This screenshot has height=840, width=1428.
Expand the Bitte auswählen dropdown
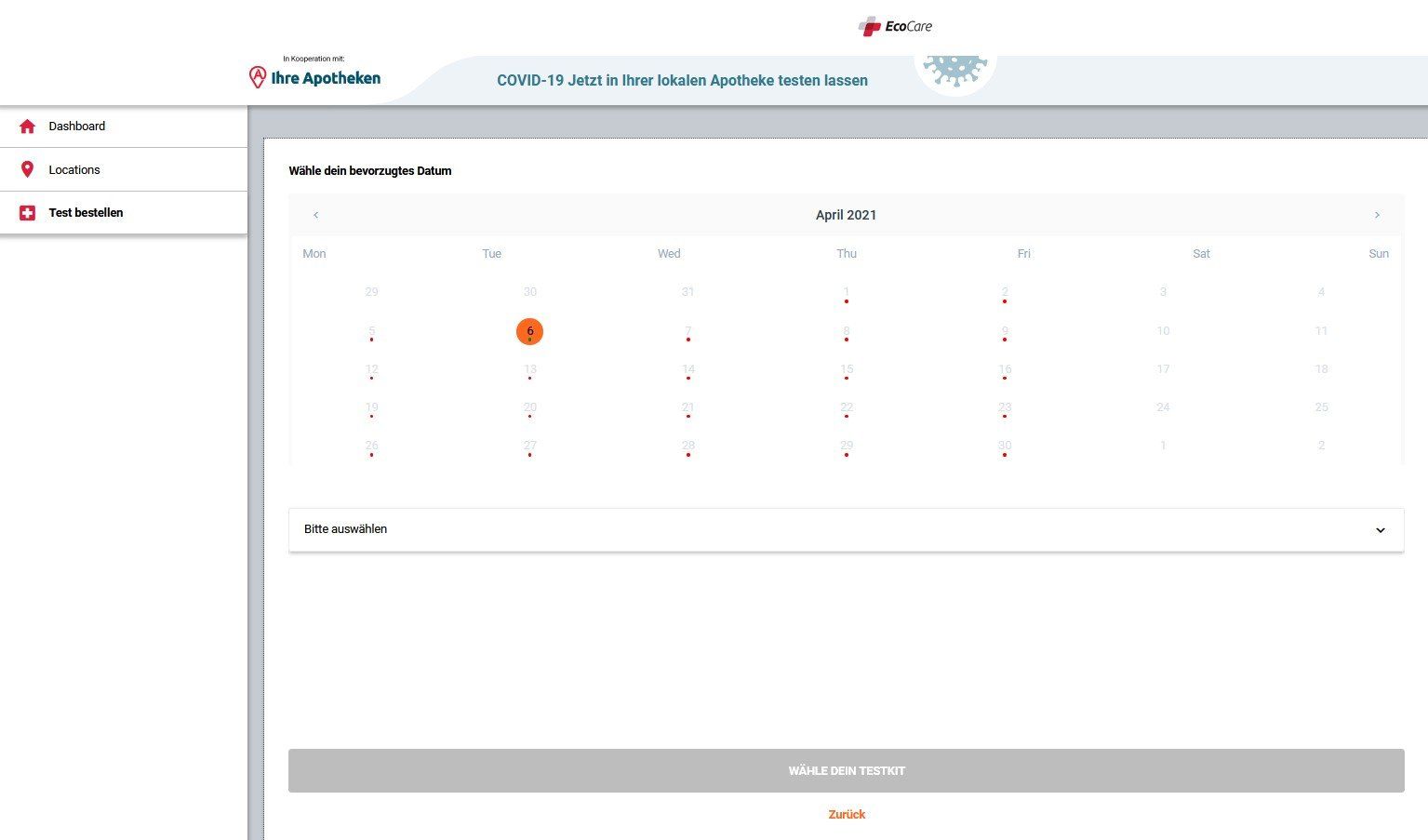pos(847,529)
